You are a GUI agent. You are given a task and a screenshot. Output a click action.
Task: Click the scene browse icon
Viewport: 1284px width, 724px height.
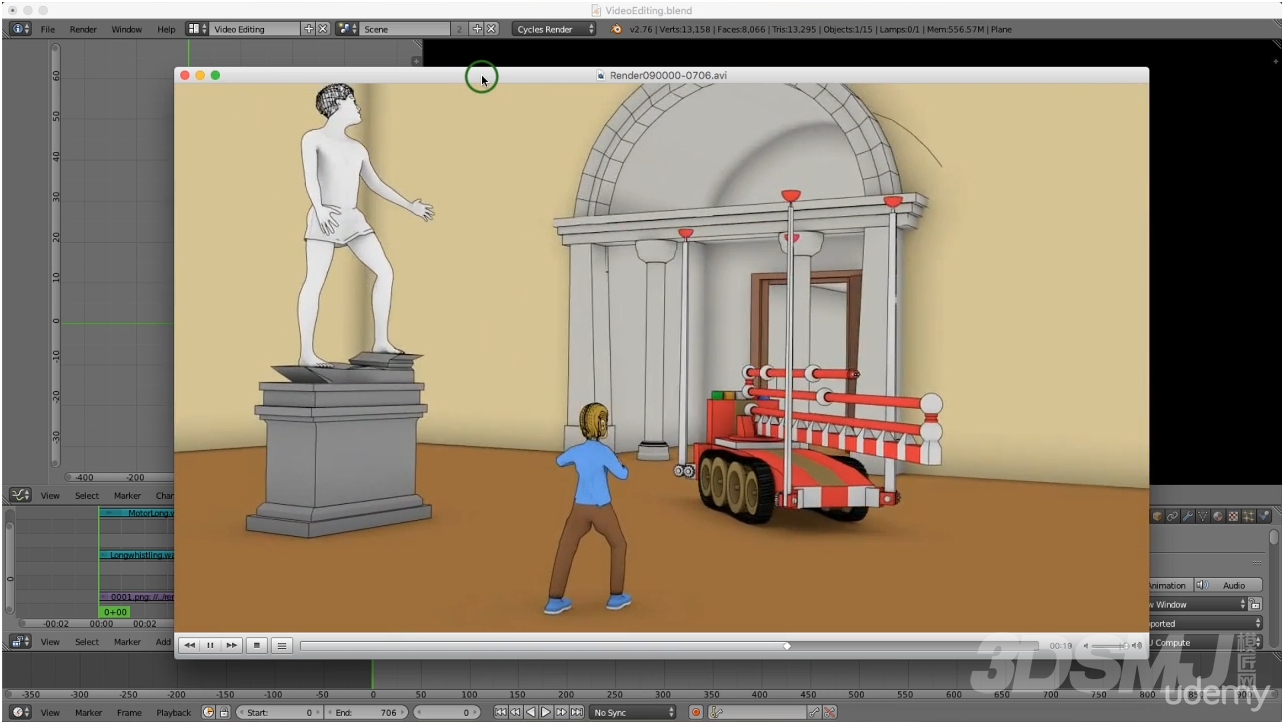click(347, 29)
